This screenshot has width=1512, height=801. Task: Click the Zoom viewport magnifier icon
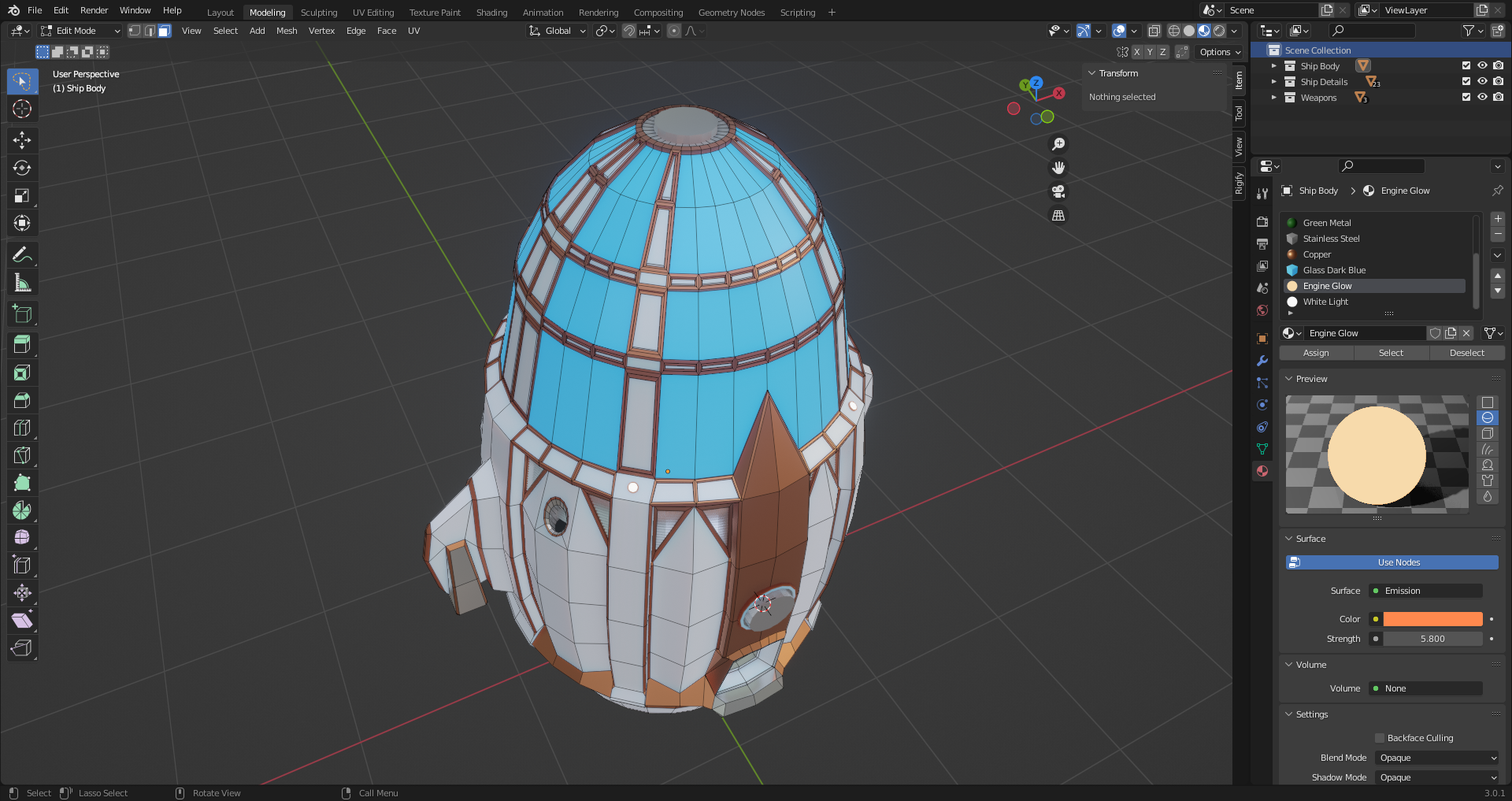tap(1058, 144)
